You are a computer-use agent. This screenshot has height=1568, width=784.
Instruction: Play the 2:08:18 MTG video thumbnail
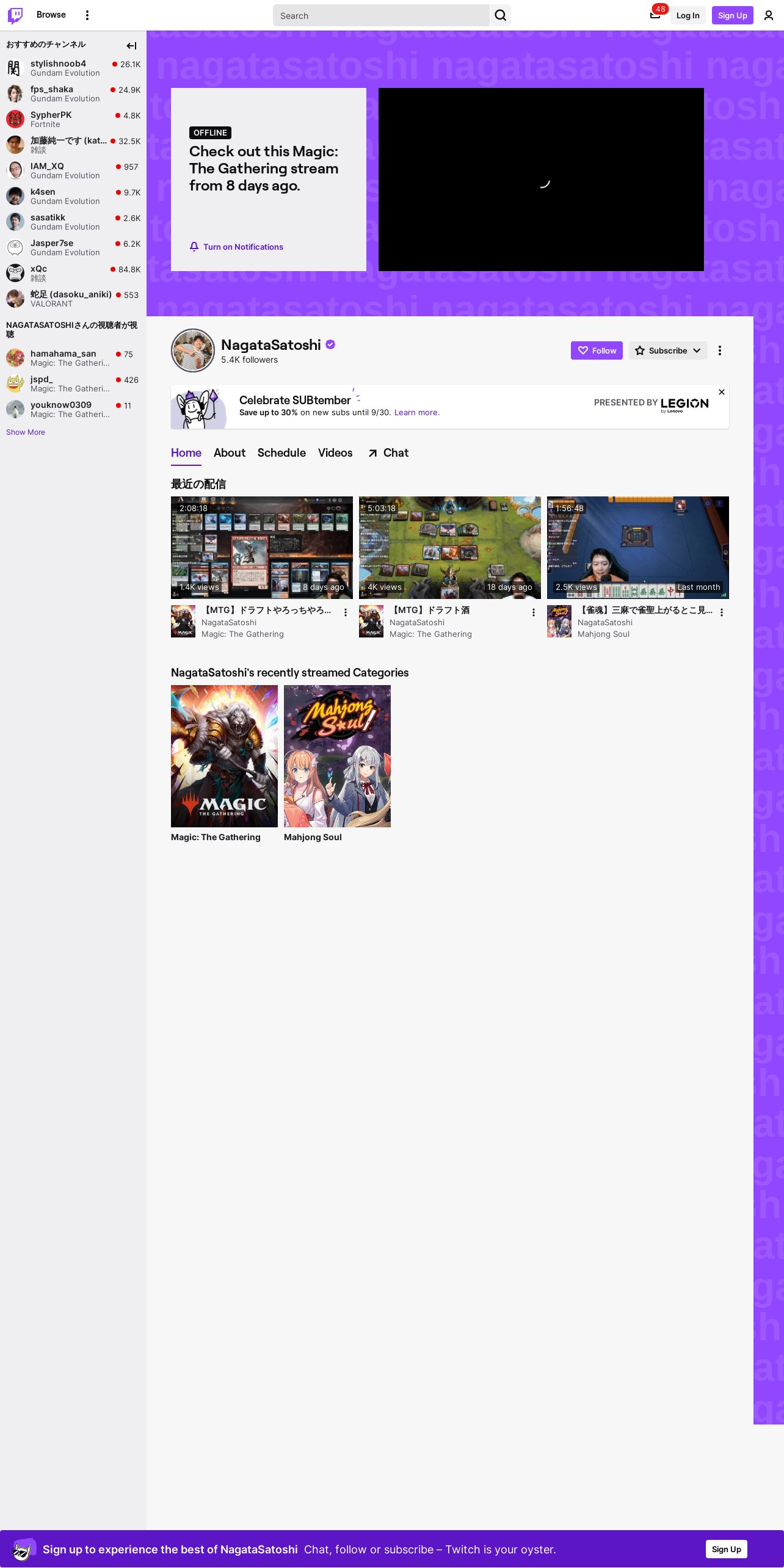click(x=262, y=548)
